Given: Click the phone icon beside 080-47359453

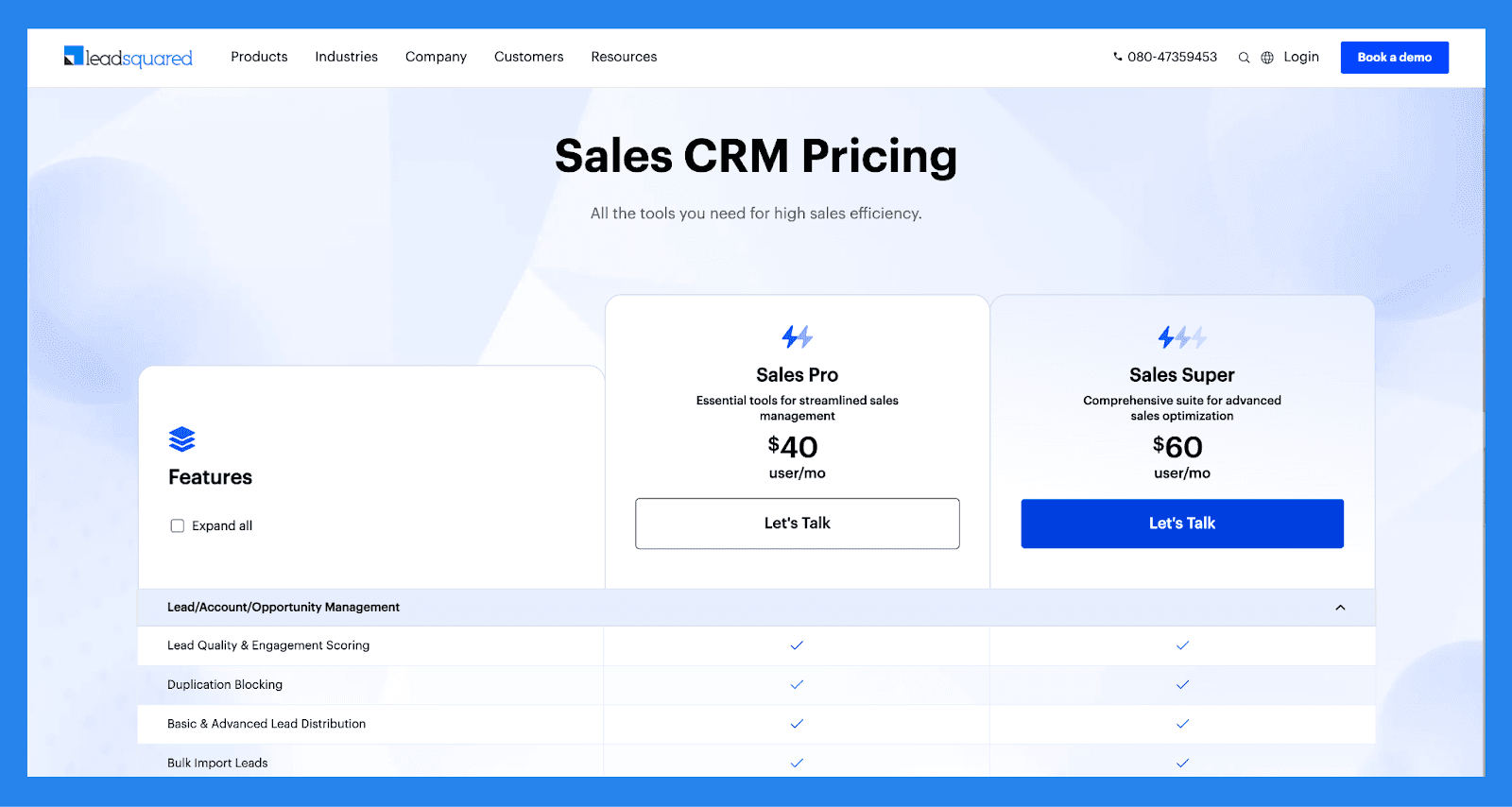Looking at the screenshot, I should point(1118,57).
